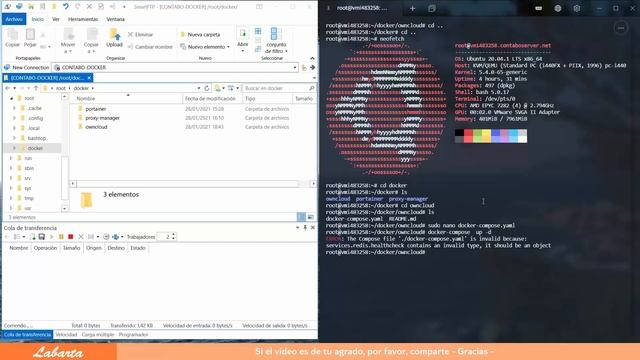
Task: Click Nueva carpeta in the ribbon
Action: pos(200,35)
